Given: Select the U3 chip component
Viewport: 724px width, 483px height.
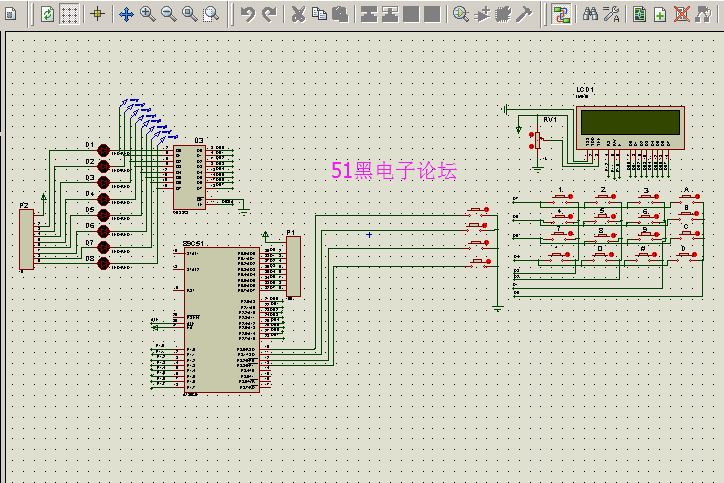Looking at the screenshot, I should 189,177.
